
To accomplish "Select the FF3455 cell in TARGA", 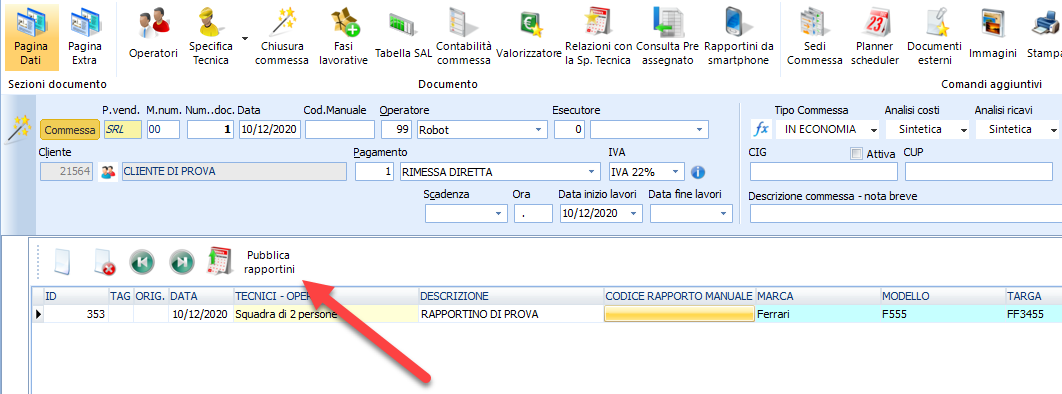I will (x=1034, y=314).
